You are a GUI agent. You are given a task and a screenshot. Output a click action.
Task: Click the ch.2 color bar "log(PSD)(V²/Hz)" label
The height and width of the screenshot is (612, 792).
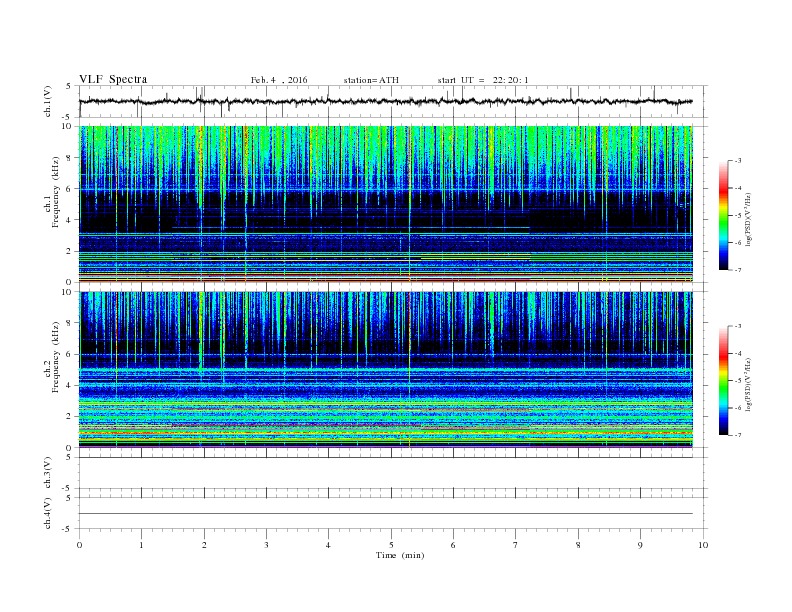748,384
